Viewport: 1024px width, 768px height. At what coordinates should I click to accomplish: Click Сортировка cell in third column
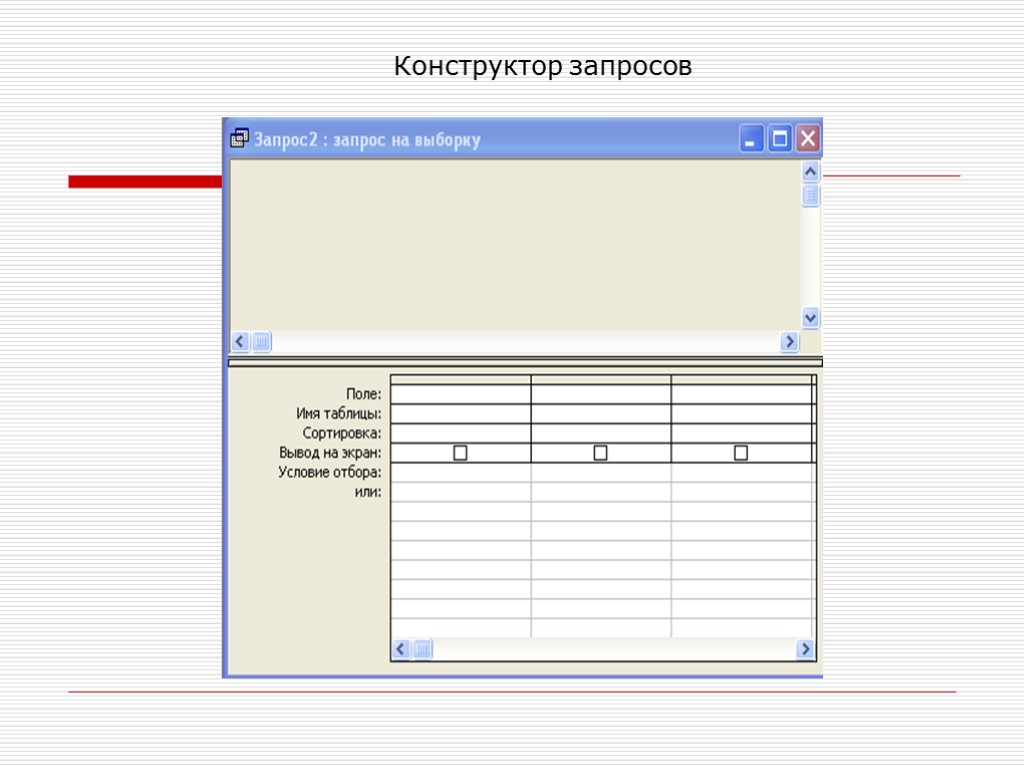[742, 434]
